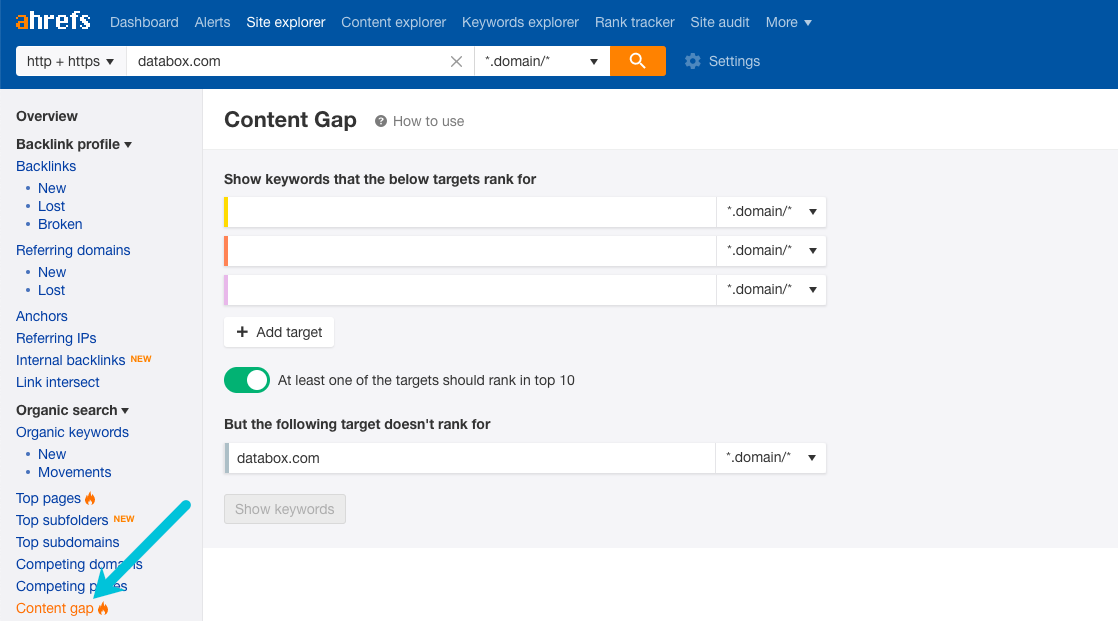
Task: Open Referring domains report
Action: pyautogui.click(x=73, y=250)
